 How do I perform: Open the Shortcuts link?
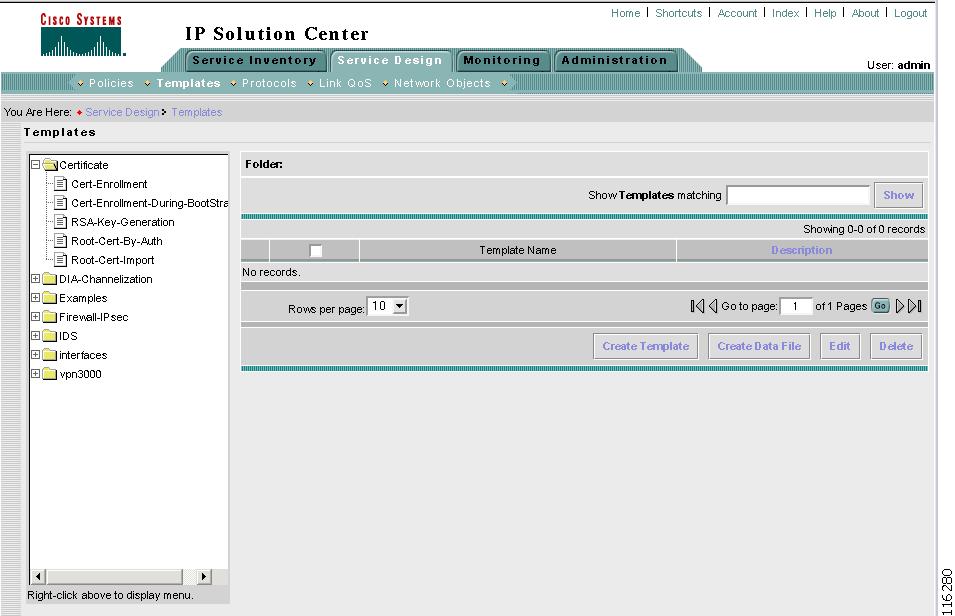pyautogui.click(x=678, y=13)
